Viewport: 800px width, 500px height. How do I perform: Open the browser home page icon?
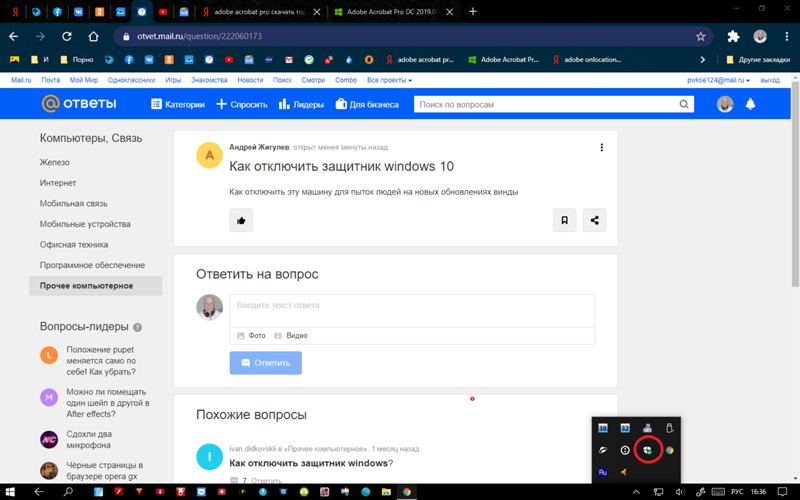click(93, 36)
